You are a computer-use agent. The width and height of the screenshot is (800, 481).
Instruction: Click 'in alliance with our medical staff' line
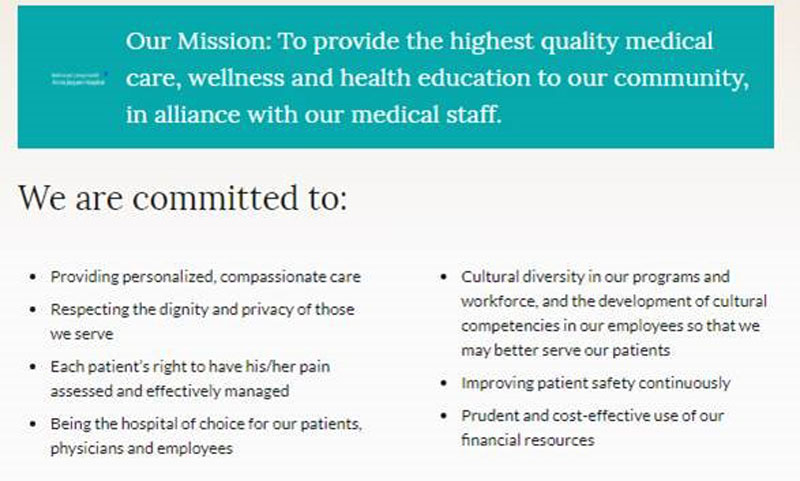(x=313, y=114)
